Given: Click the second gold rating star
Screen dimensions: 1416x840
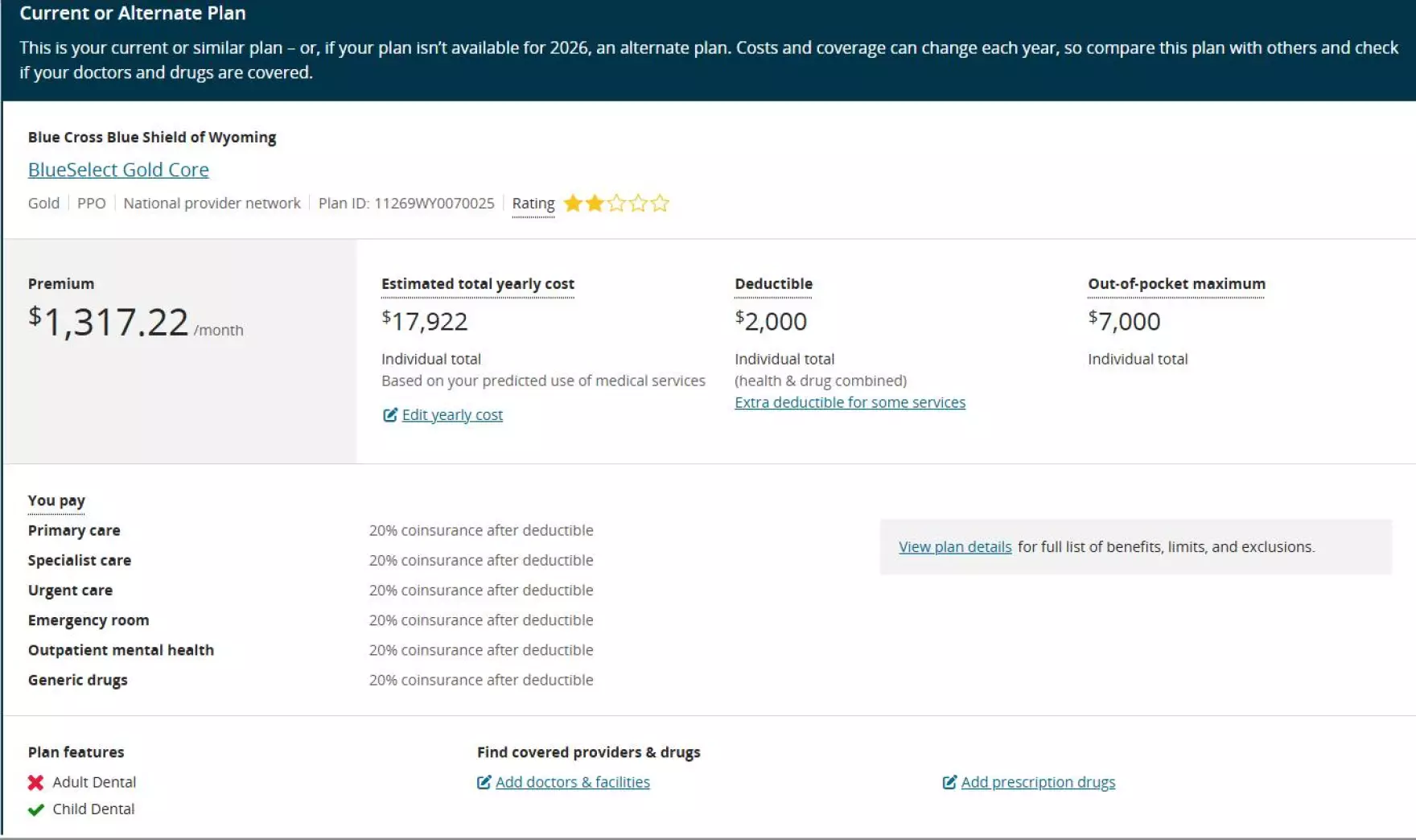Looking at the screenshot, I should 595,204.
